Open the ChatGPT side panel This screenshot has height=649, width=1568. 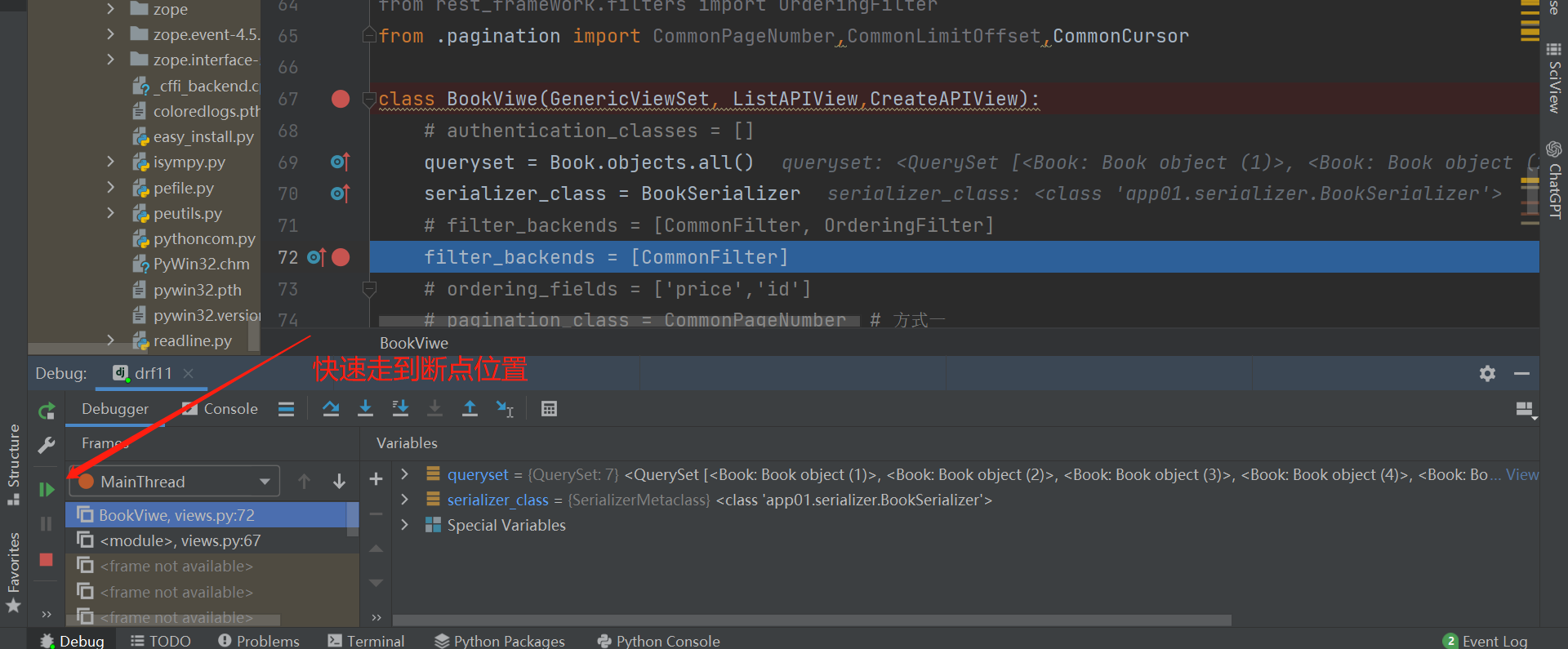1554,180
